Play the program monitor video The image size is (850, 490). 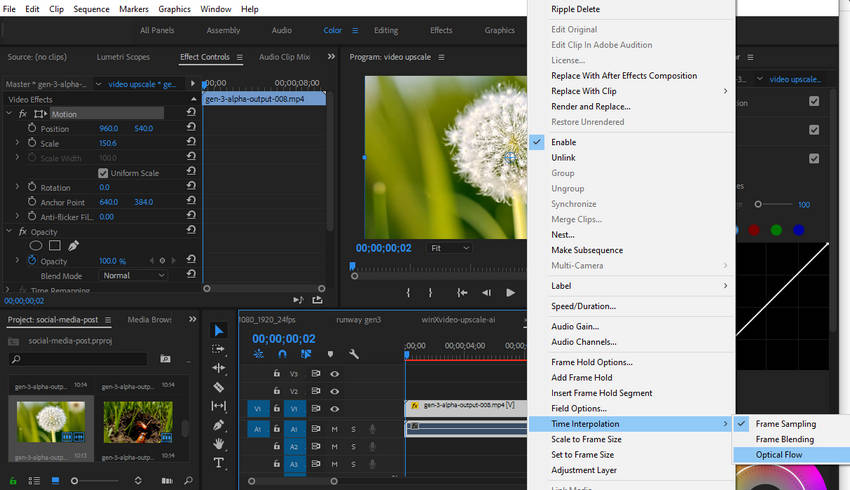(x=510, y=293)
